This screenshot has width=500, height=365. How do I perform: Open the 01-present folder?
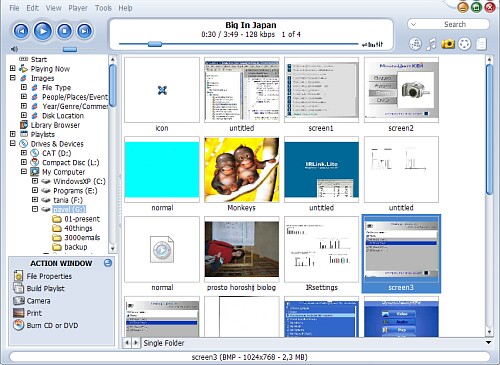[x=82, y=219]
